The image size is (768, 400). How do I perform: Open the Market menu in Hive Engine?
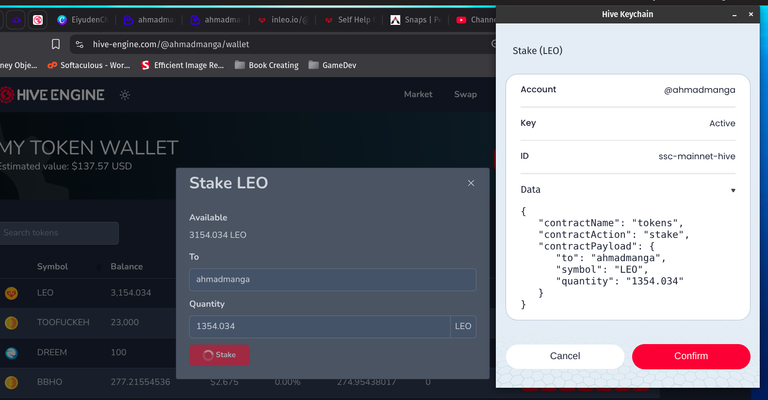coord(418,94)
